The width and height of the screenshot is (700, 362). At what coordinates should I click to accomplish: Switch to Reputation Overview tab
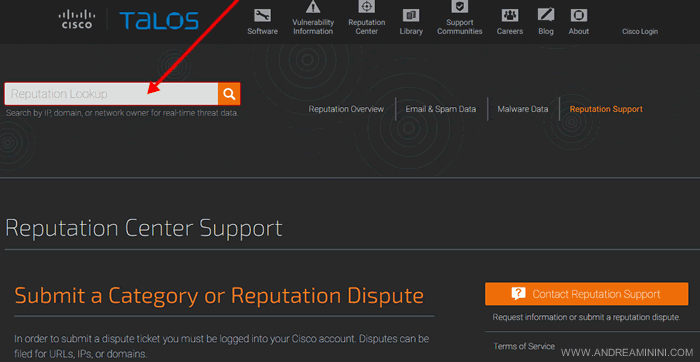(x=346, y=109)
